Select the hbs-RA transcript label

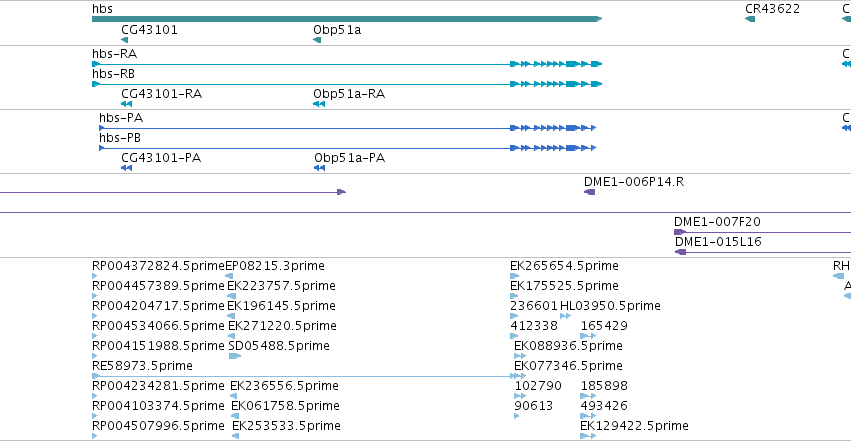point(115,54)
